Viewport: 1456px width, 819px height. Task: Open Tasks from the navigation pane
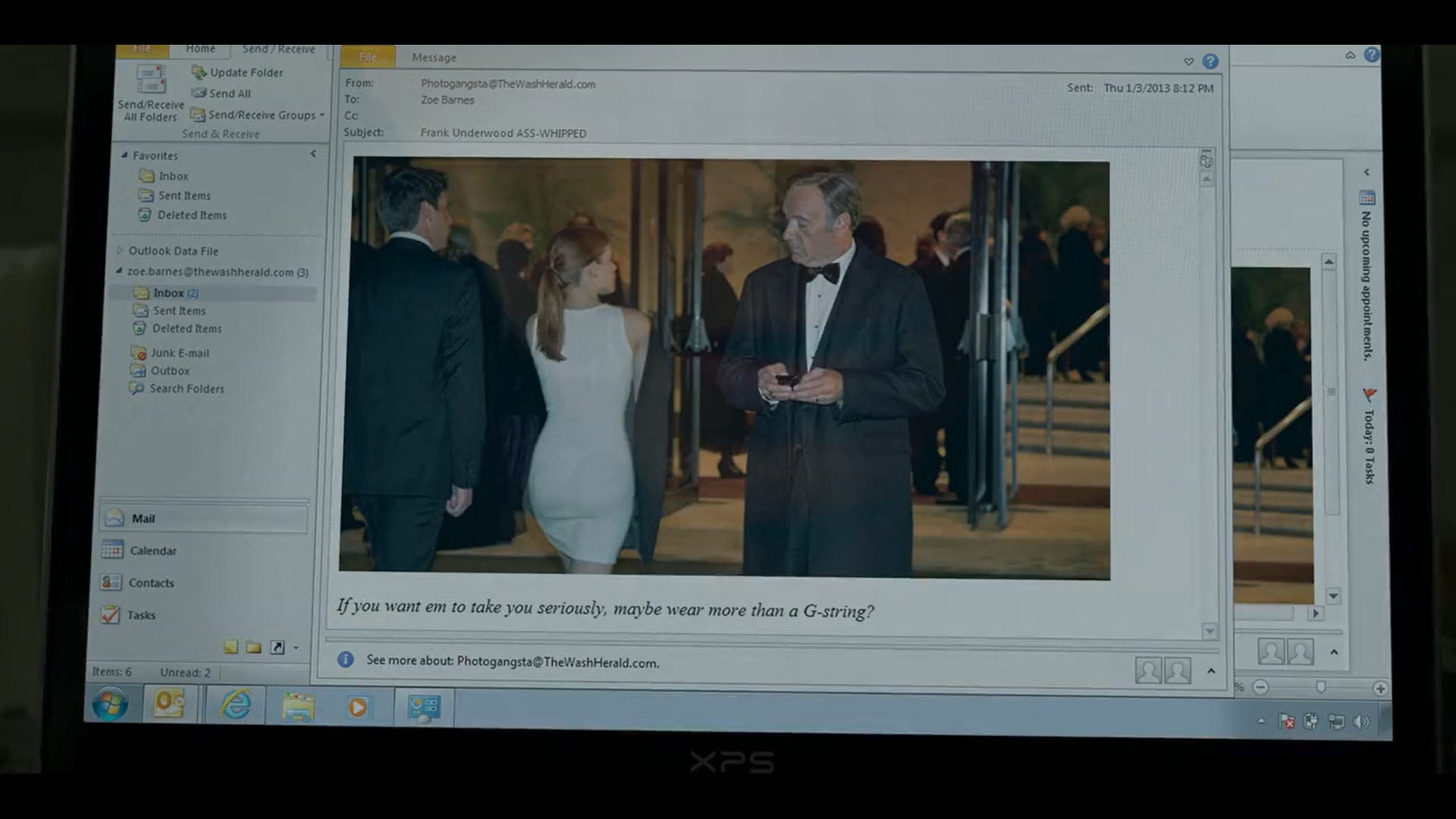tap(141, 615)
